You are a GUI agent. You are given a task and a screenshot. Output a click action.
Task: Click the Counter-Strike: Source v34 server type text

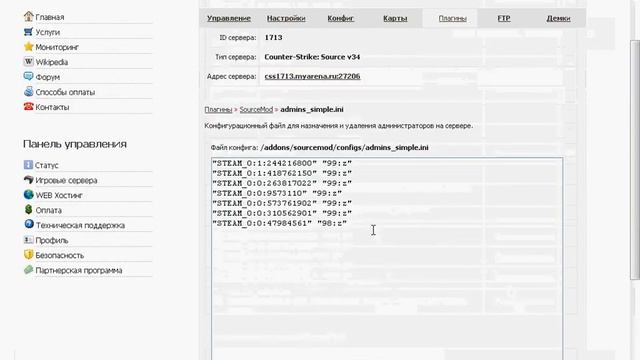coord(312,57)
